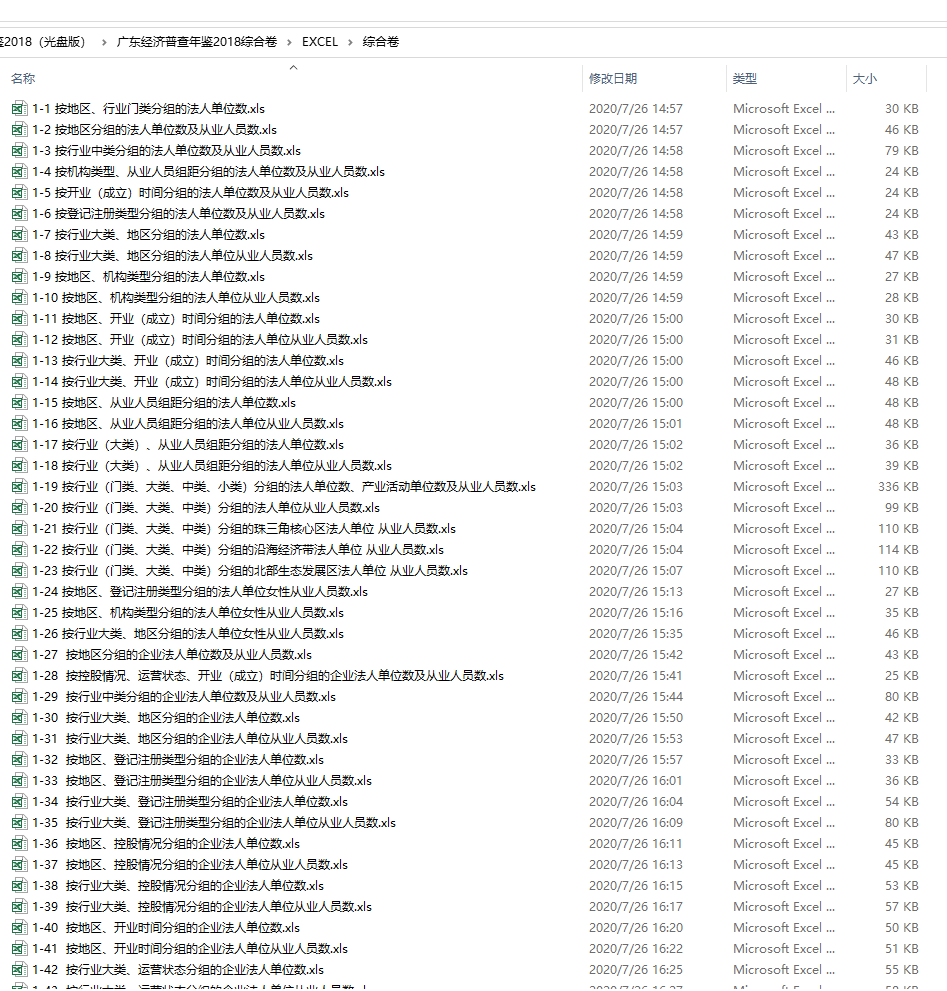The image size is (947, 991).
Task: Select file 1-12 按地区、开业（成立）时间分组
Action: 200,340
